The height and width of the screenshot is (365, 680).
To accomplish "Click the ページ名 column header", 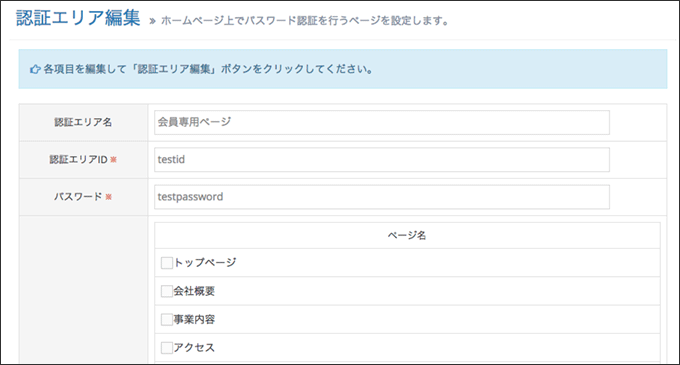I will coord(407,235).
